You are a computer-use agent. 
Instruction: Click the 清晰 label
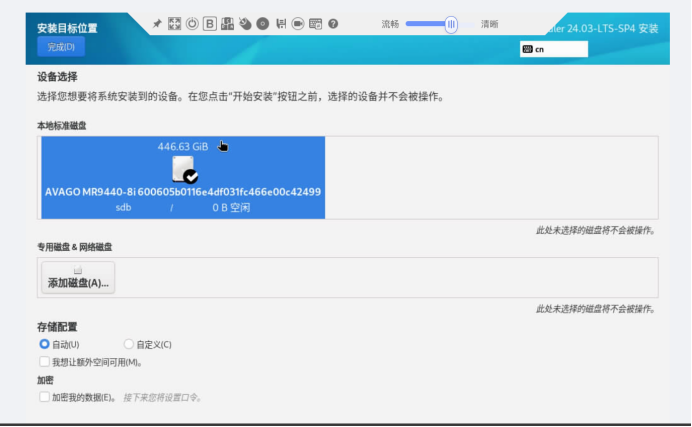pos(489,24)
